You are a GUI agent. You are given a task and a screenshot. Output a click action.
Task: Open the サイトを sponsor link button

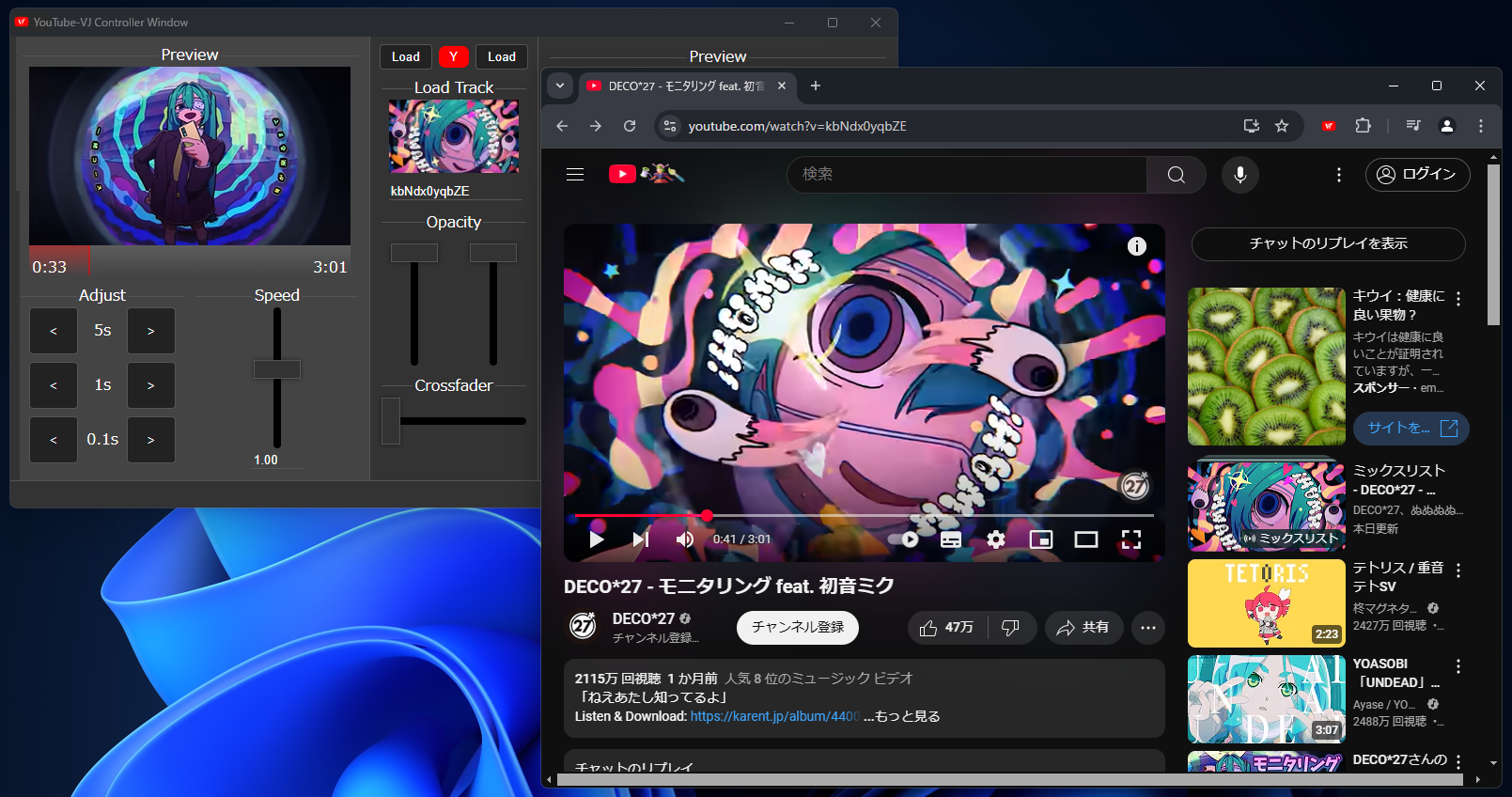click(1411, 428)
